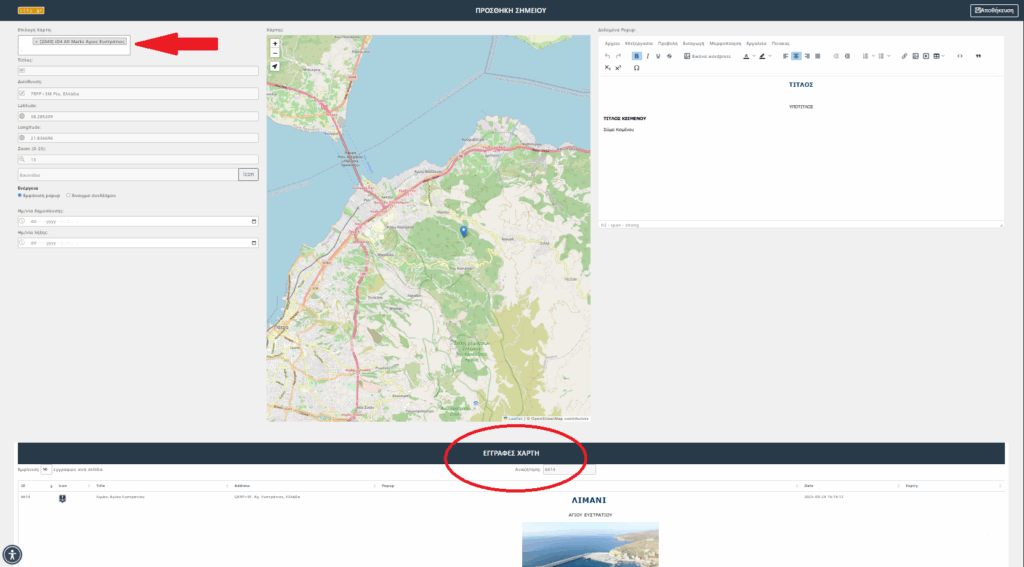
Task: Open the special character (omega) picker
Action: coord(636,68)
